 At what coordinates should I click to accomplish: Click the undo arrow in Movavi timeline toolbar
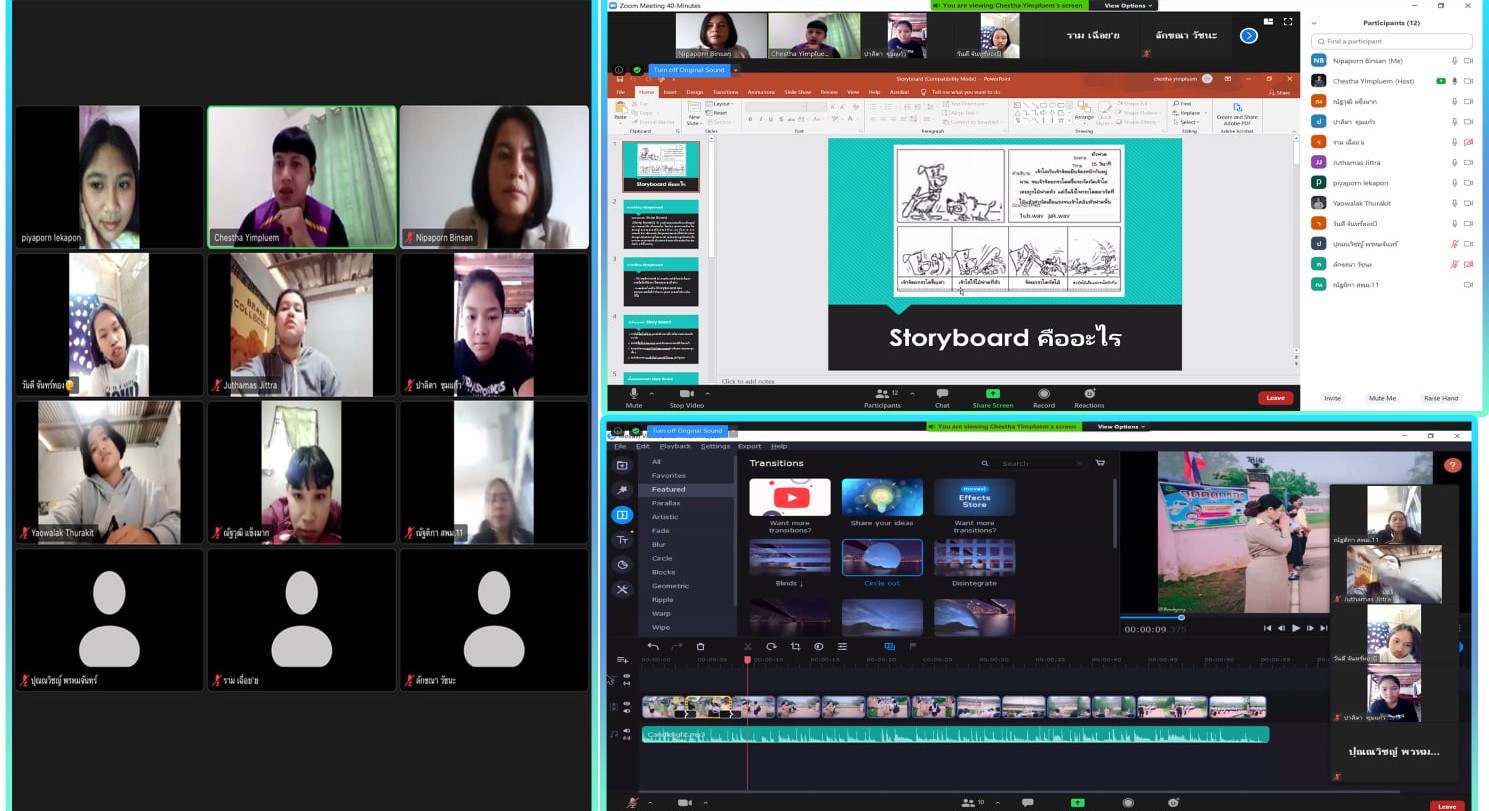click(x=653, y=647)
